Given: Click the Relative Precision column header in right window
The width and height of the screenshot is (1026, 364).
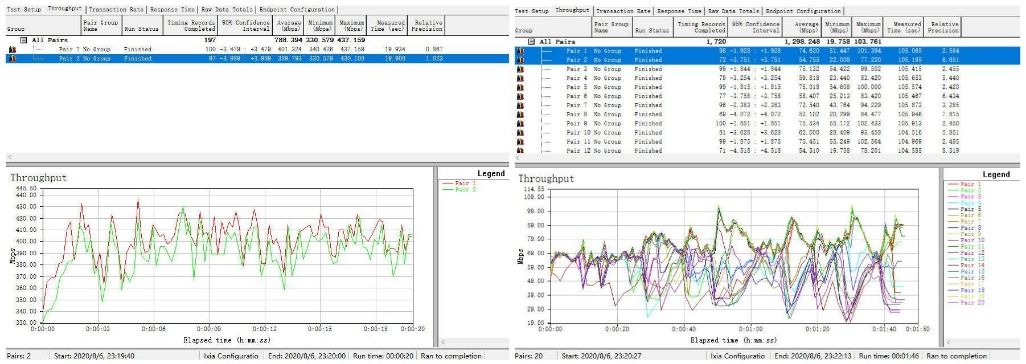Looking at the screenshot, I should click(x=944, y=27).
